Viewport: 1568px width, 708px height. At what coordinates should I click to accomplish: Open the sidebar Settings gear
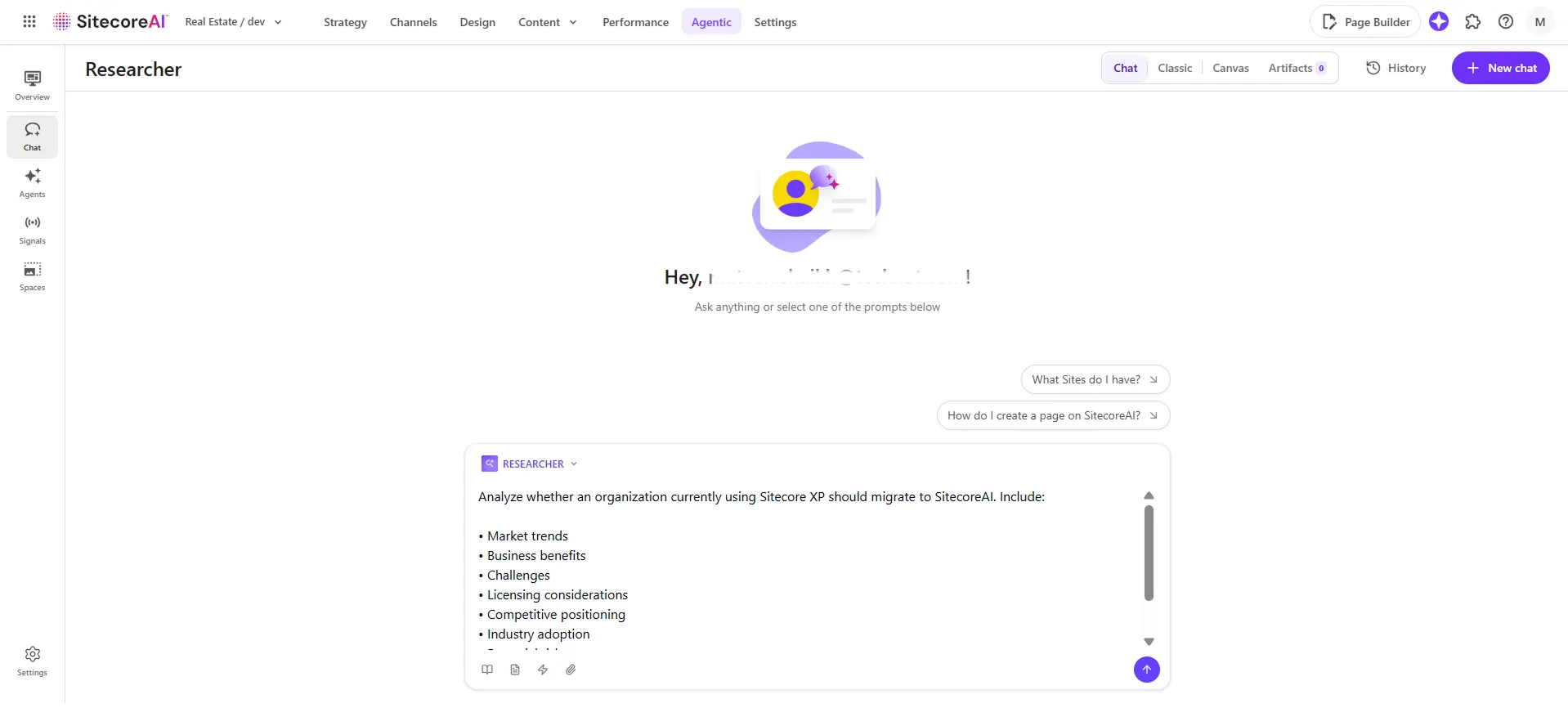pos(33,661)
